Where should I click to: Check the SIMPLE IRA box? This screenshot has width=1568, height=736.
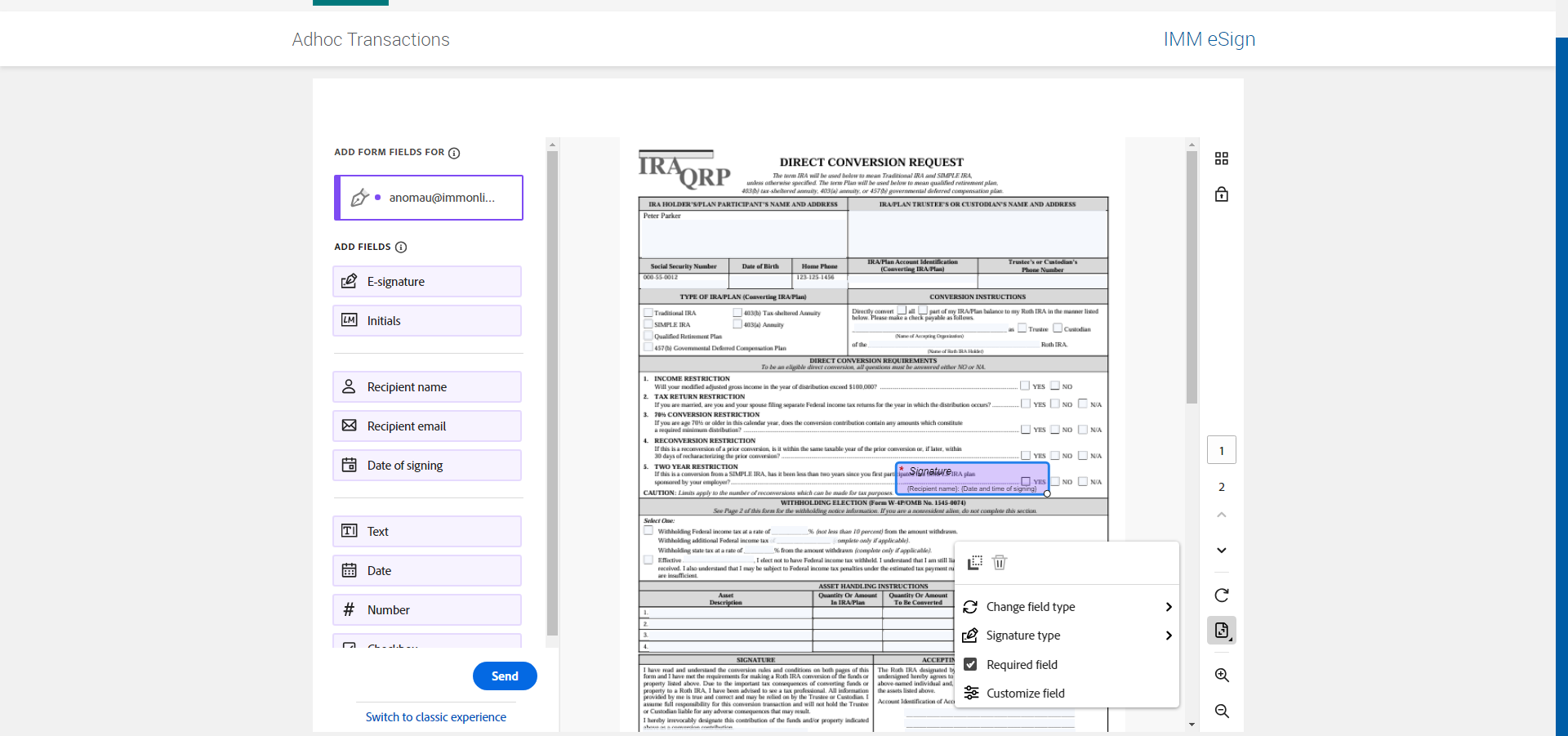[x=648, y=324]
